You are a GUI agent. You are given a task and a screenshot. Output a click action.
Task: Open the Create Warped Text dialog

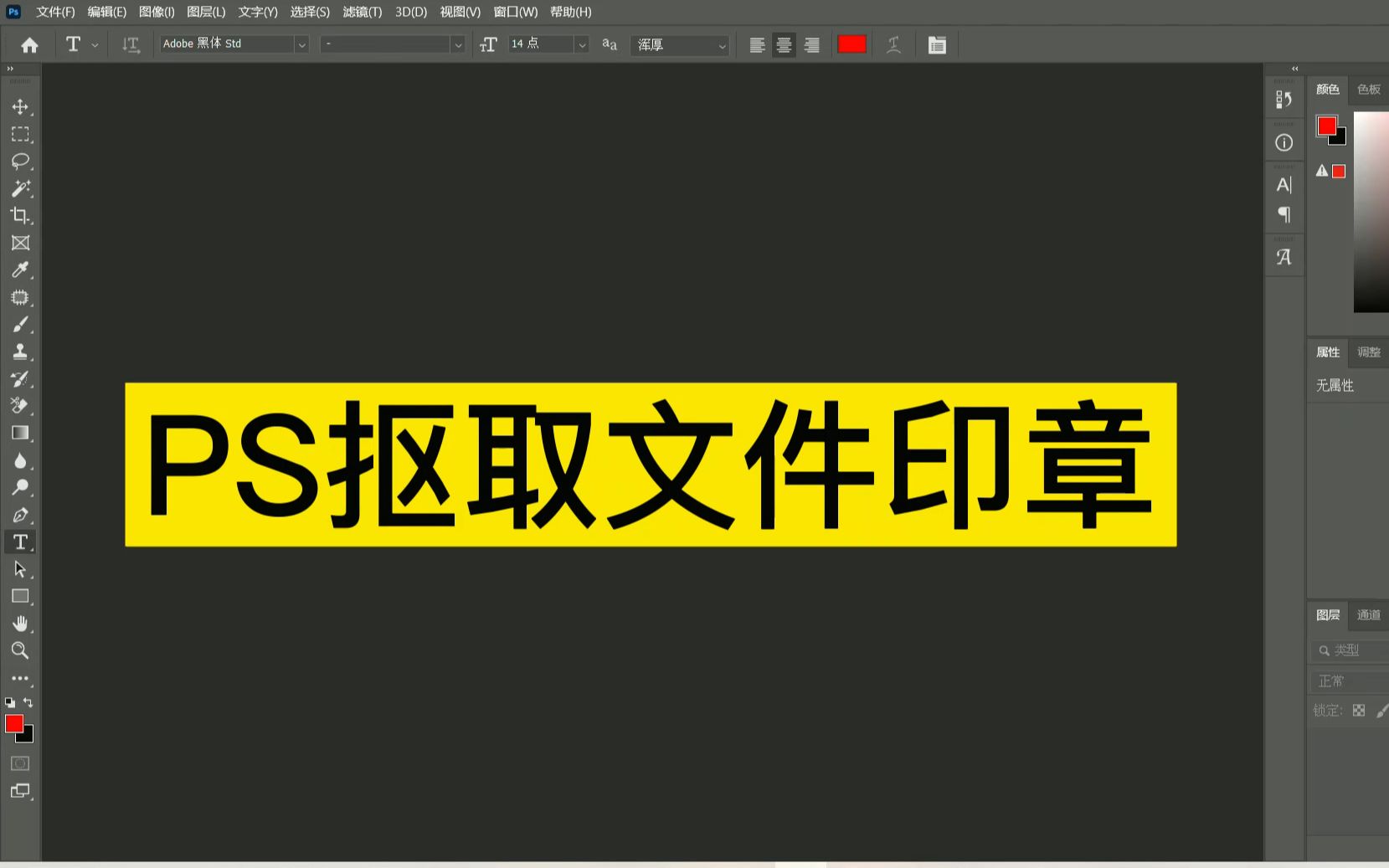(x=893, y=45)
